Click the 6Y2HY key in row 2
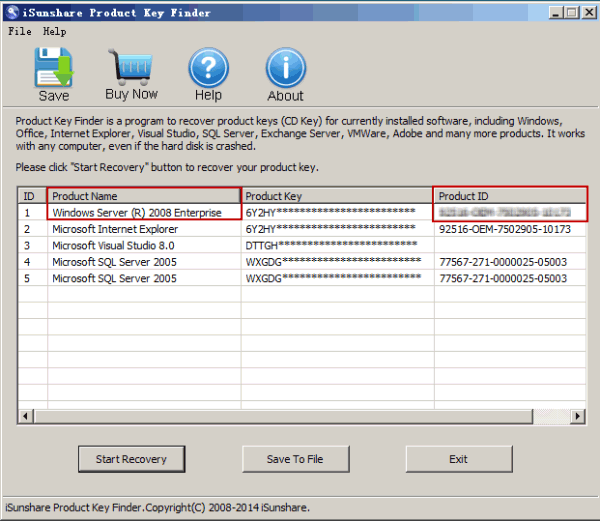600x521 pixels. click(330, 229)
